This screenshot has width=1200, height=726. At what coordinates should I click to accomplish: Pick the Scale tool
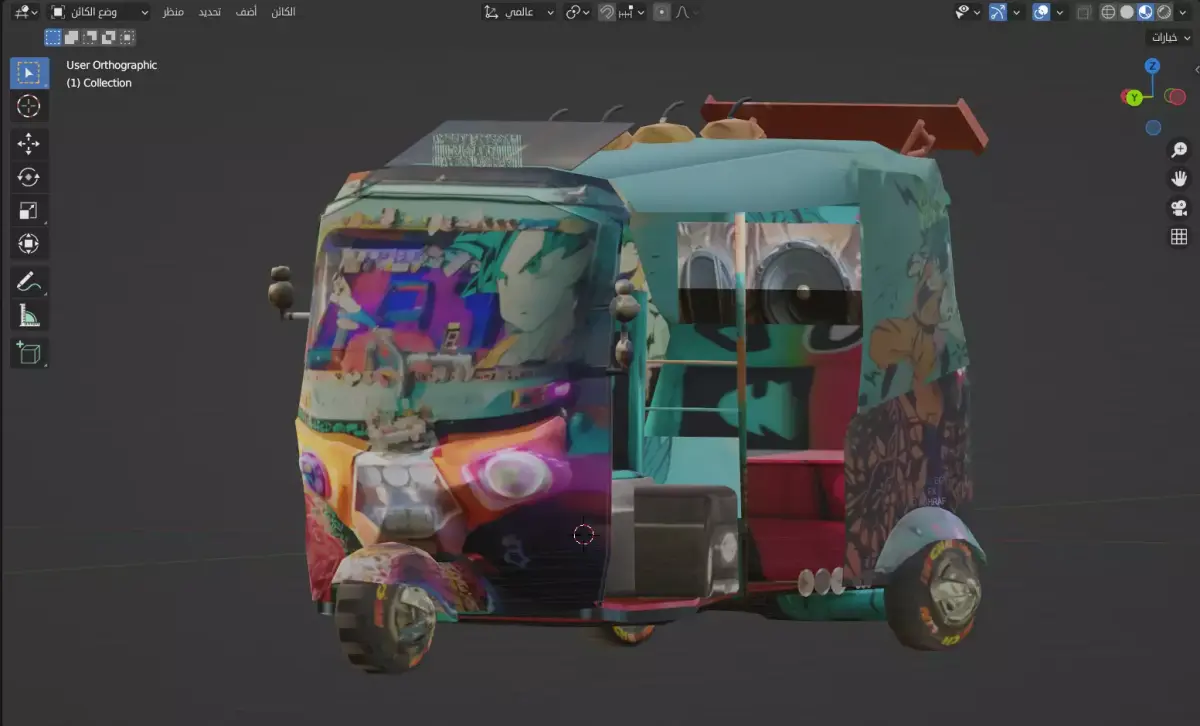coord(29,210)
